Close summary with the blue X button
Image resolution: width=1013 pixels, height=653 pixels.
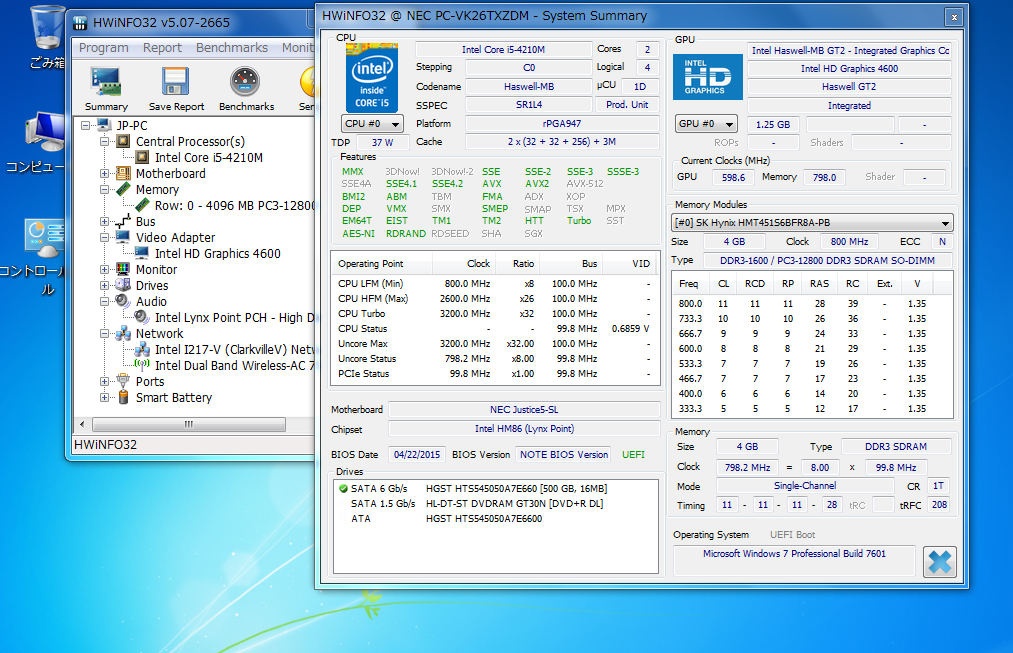(939, 562)
